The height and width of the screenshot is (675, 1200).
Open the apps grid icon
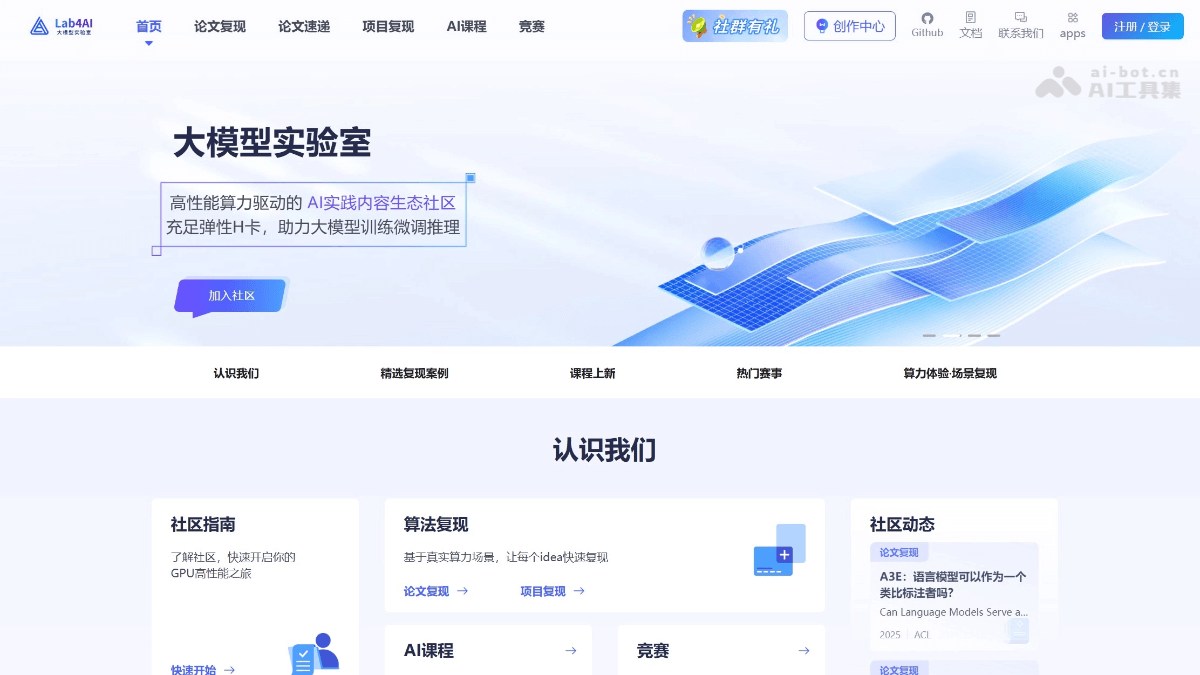1072,18
